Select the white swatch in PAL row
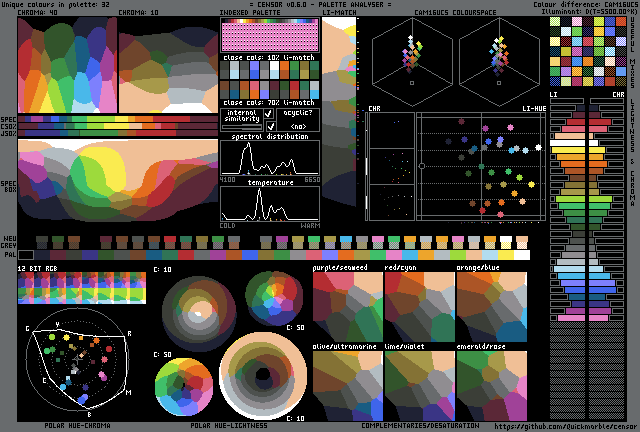Image resolution: width=640 pixels, height=432 pixels. tap(522, 255)
